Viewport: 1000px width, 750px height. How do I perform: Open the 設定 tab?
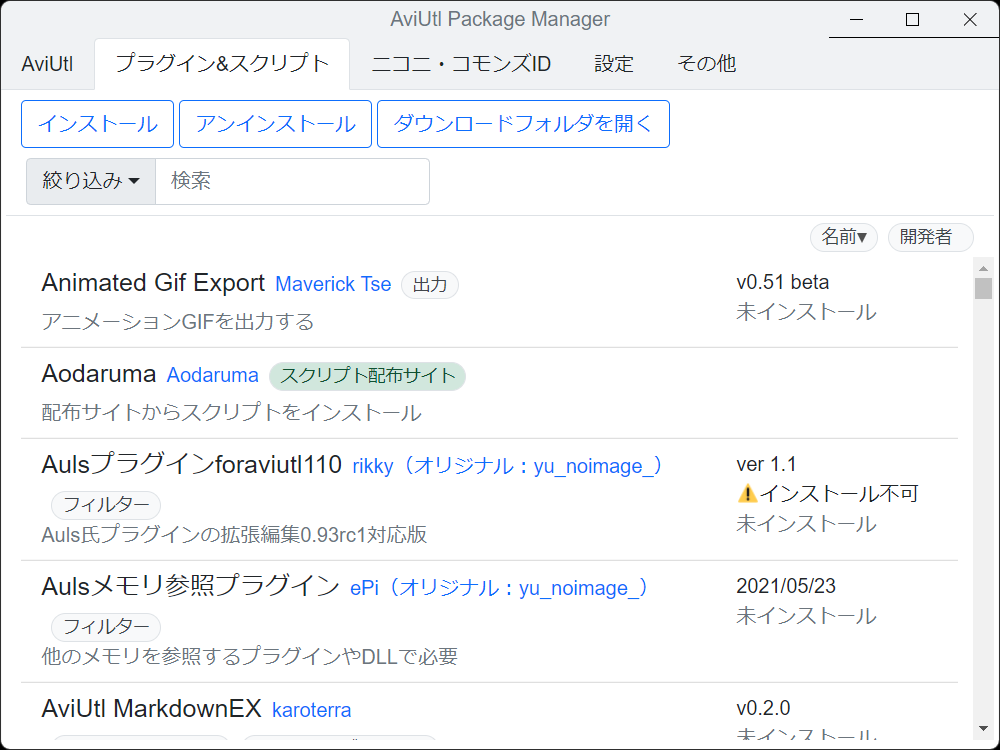click(x=614, y=64)
